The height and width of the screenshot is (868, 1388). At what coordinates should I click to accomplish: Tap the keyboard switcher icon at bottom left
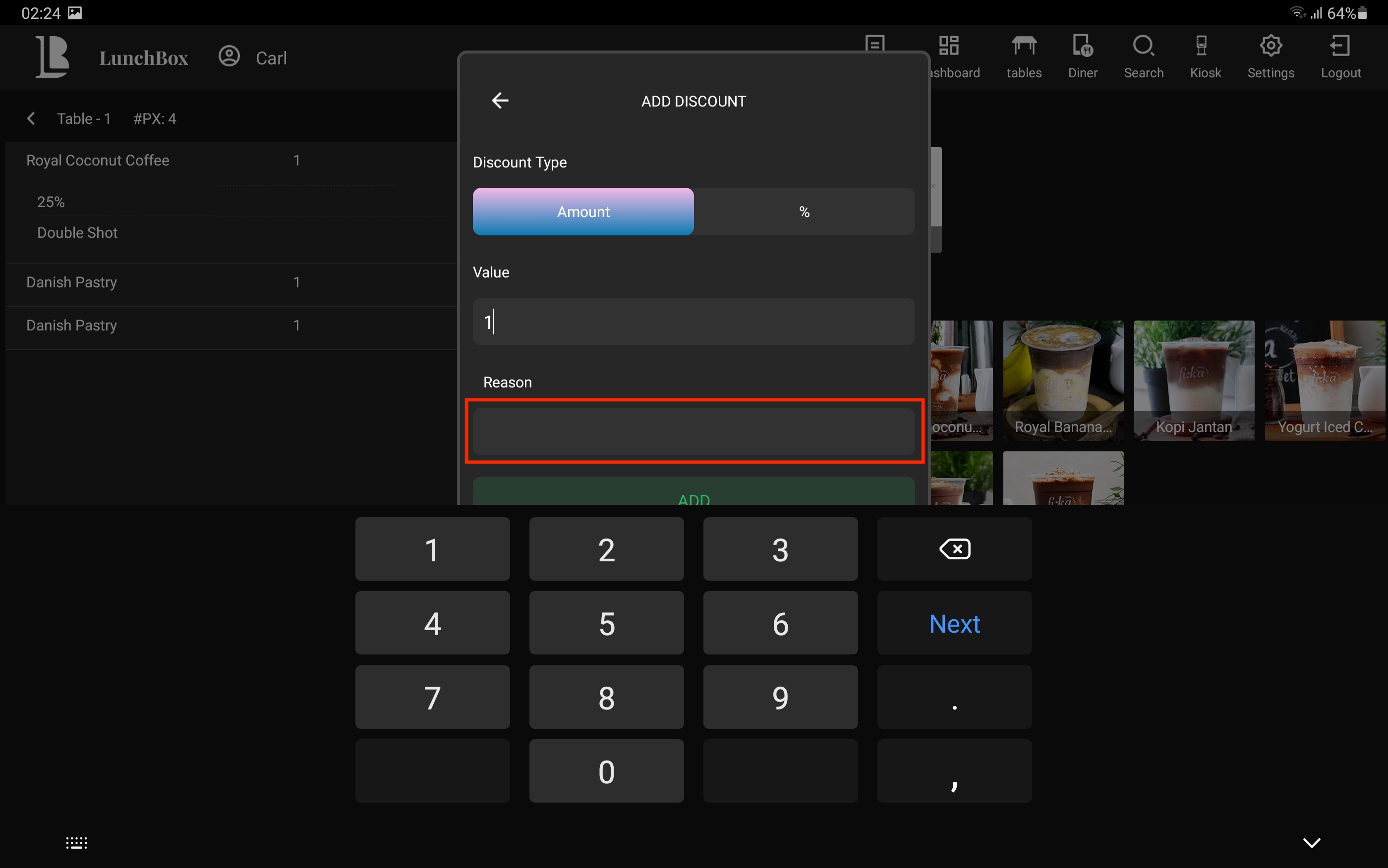coord(76,842)
